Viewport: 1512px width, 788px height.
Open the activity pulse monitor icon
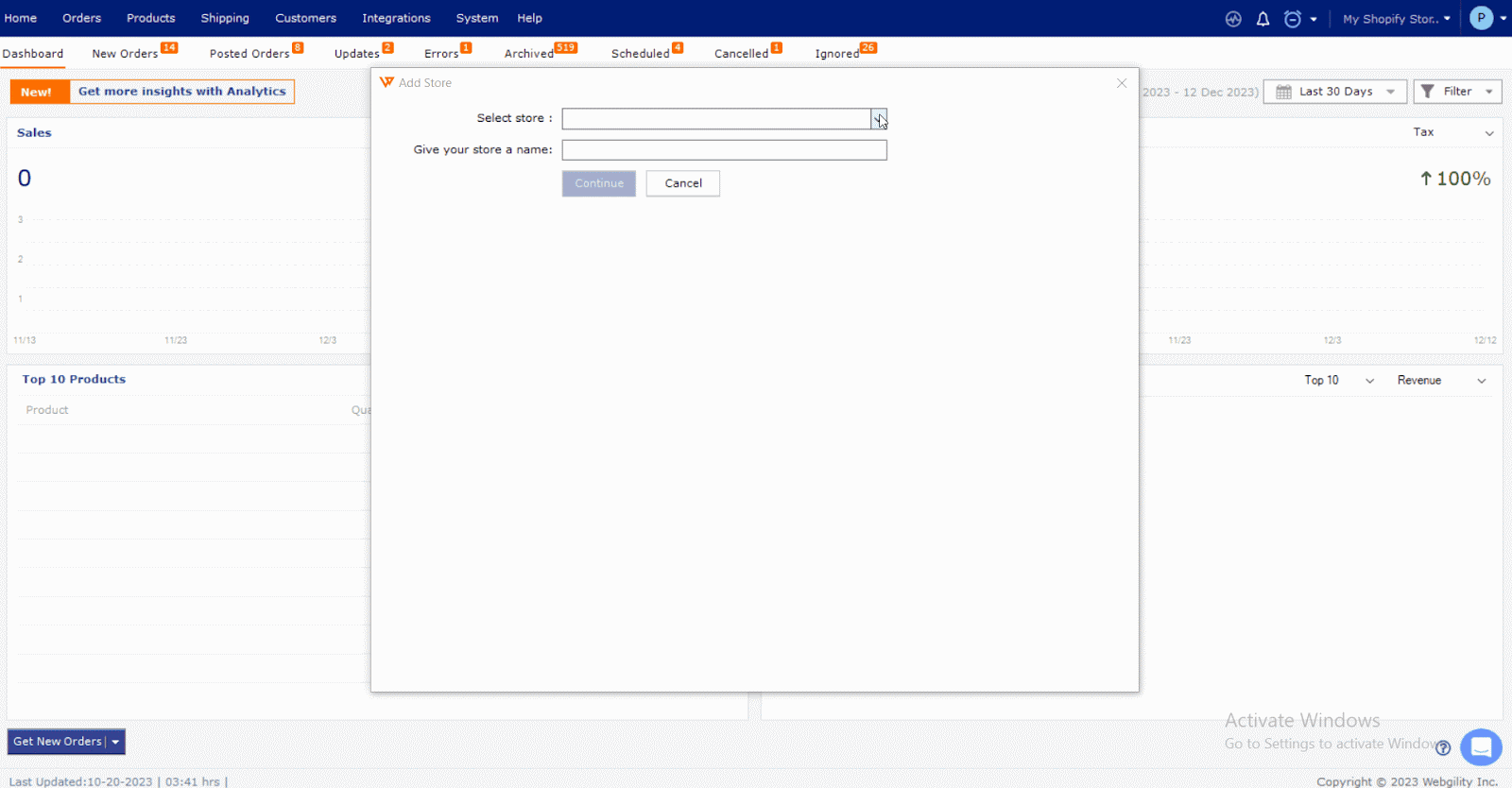1233,19
